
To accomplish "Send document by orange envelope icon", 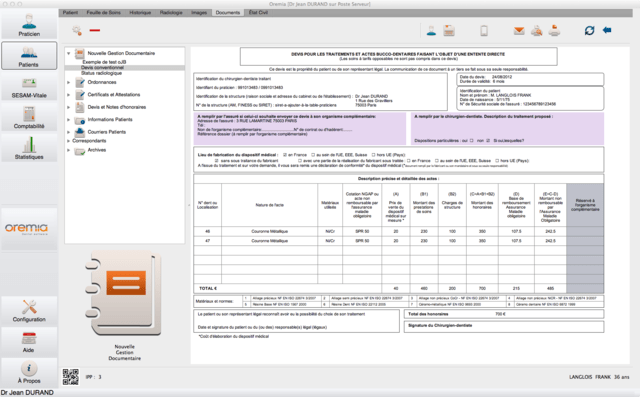I will click(x=519, y=31).
